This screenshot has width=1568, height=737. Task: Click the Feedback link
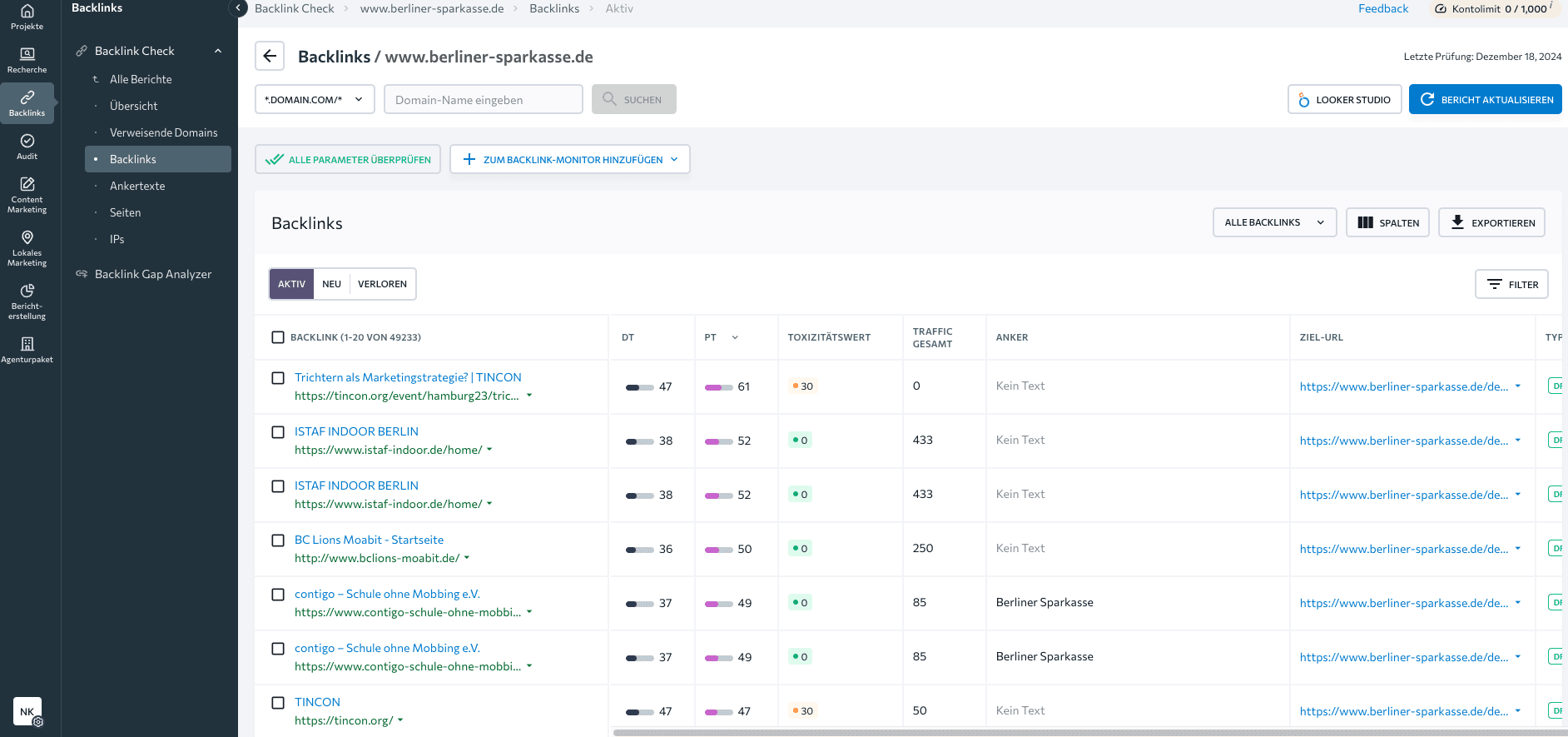coord(1383,8)
